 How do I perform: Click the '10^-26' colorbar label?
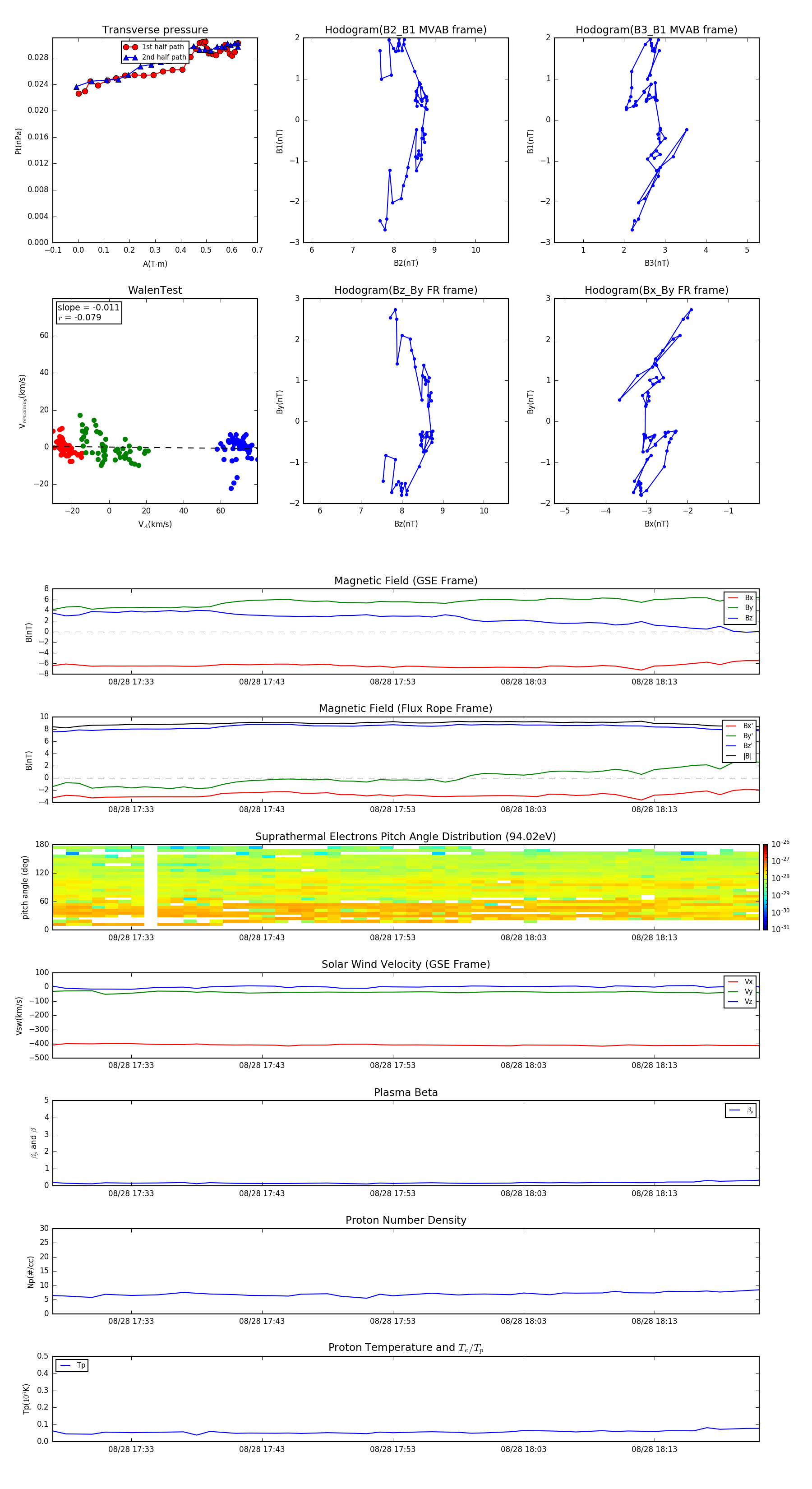point(780,844)
